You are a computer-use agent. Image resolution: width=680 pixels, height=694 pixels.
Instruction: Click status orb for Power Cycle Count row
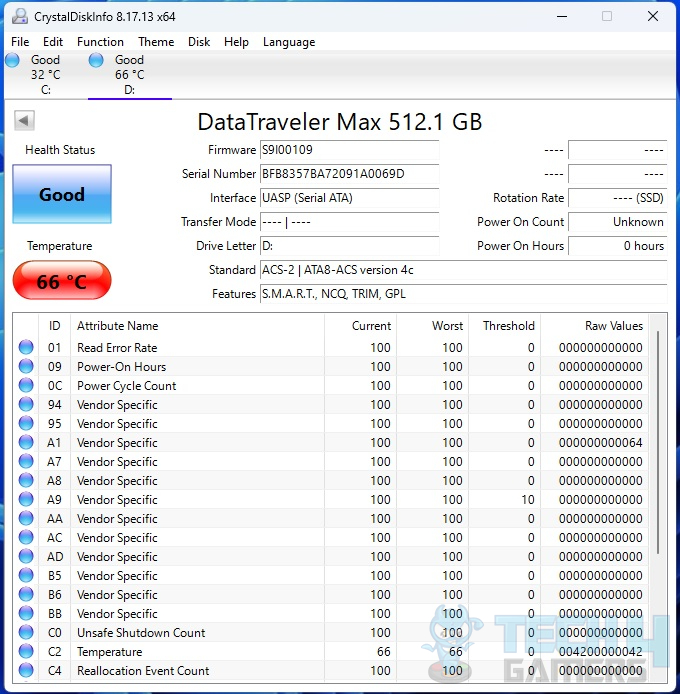point(26,385)
